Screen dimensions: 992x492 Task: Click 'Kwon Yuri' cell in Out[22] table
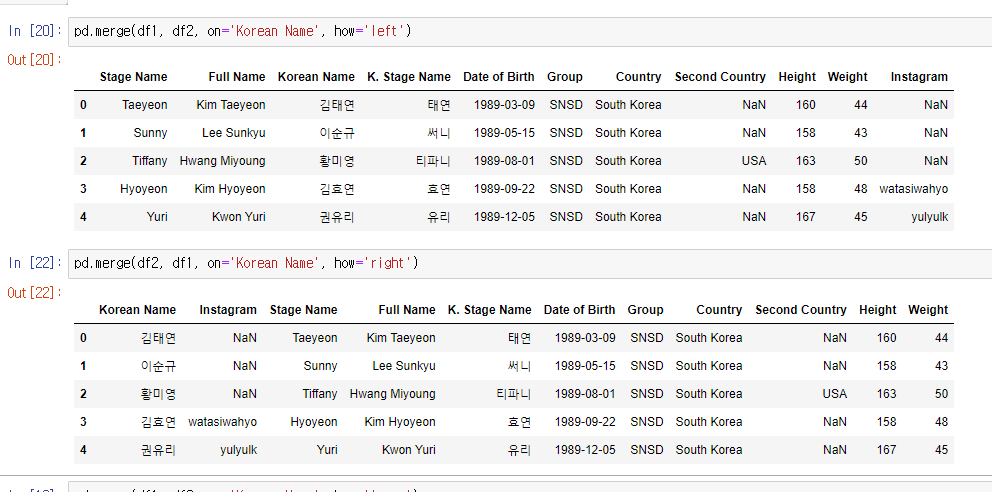[x=409, y=450]
